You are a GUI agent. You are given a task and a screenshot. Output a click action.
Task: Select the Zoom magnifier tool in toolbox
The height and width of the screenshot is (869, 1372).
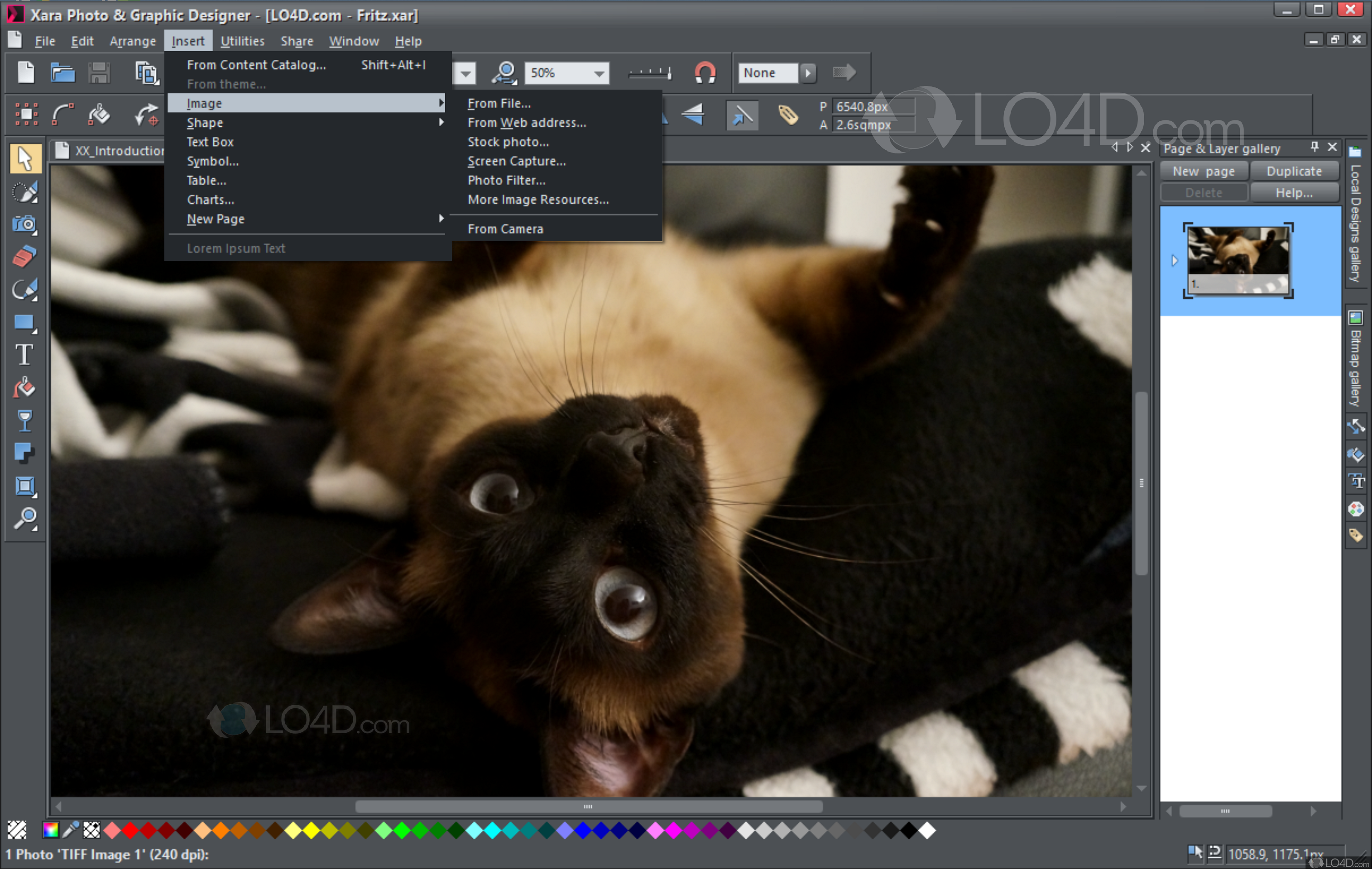25,519
